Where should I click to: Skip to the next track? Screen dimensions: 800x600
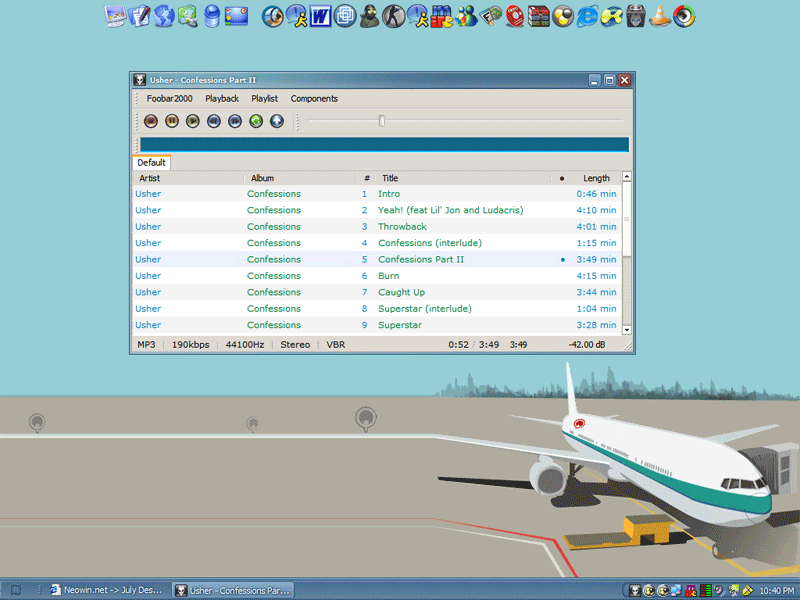pyautogui.click(x=235, y=121)
